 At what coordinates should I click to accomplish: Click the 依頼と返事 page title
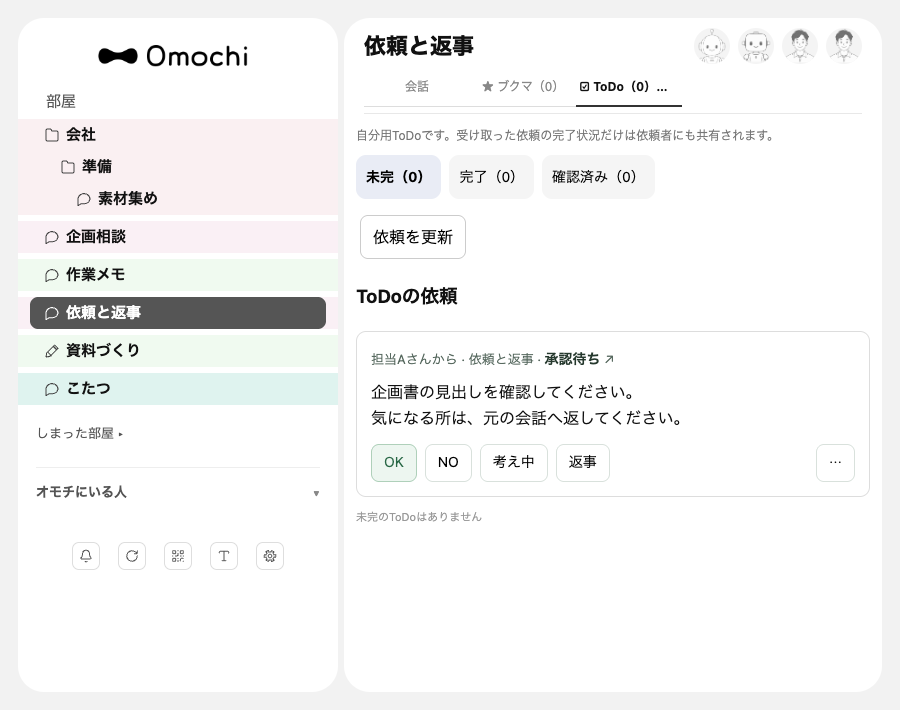pyautogui.click(x=419, y=46)
